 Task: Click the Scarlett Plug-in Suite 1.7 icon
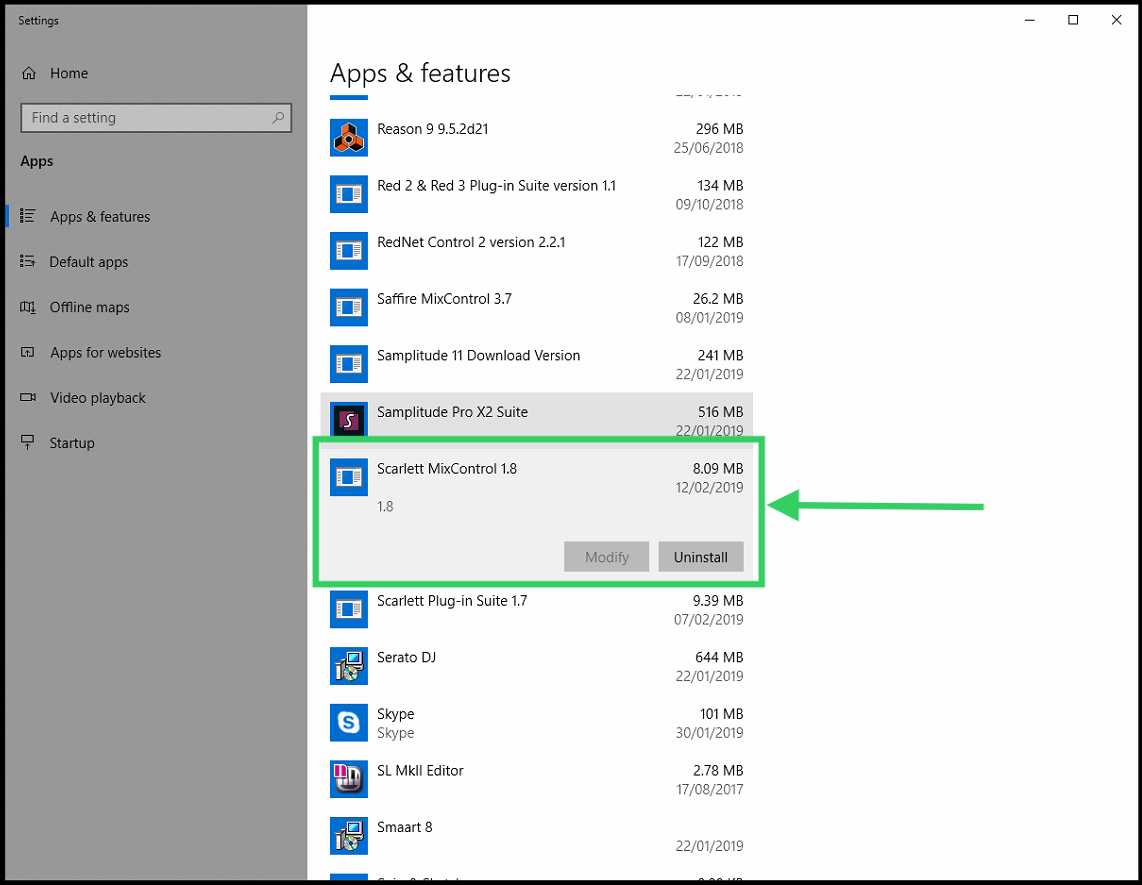(348, 609)
